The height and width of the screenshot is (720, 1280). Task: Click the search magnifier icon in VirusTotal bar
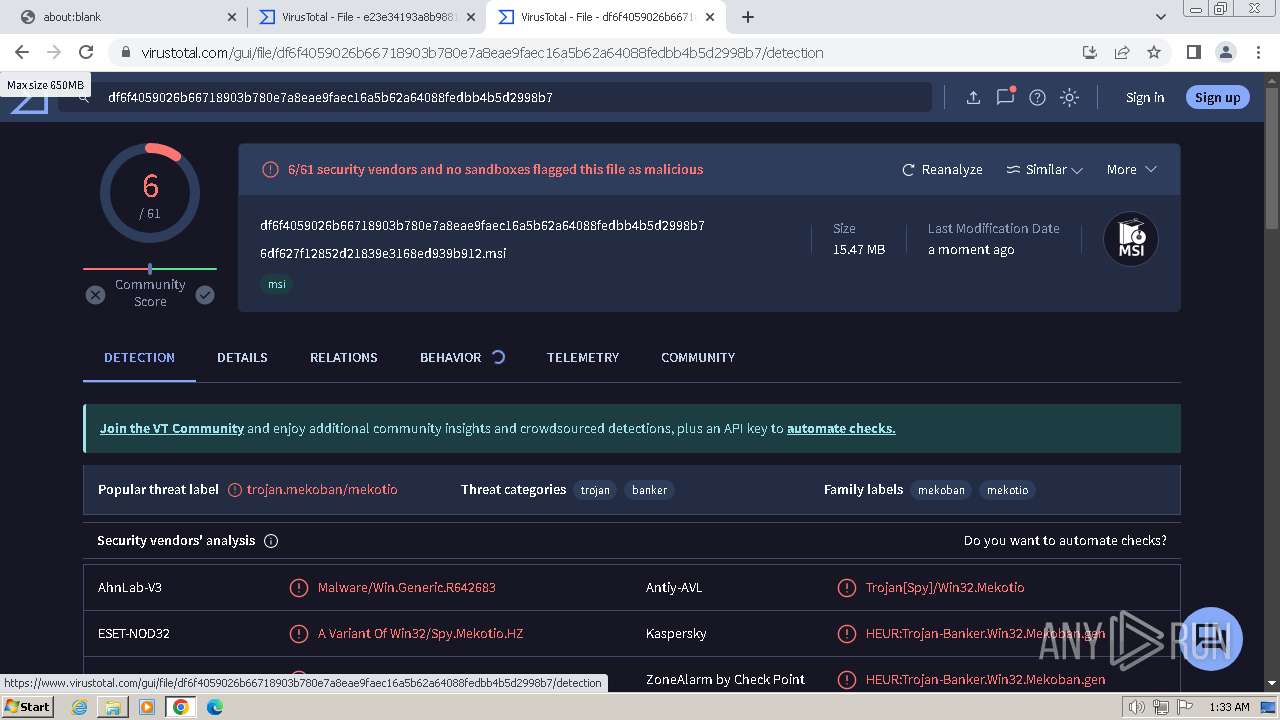pos(85,97)
